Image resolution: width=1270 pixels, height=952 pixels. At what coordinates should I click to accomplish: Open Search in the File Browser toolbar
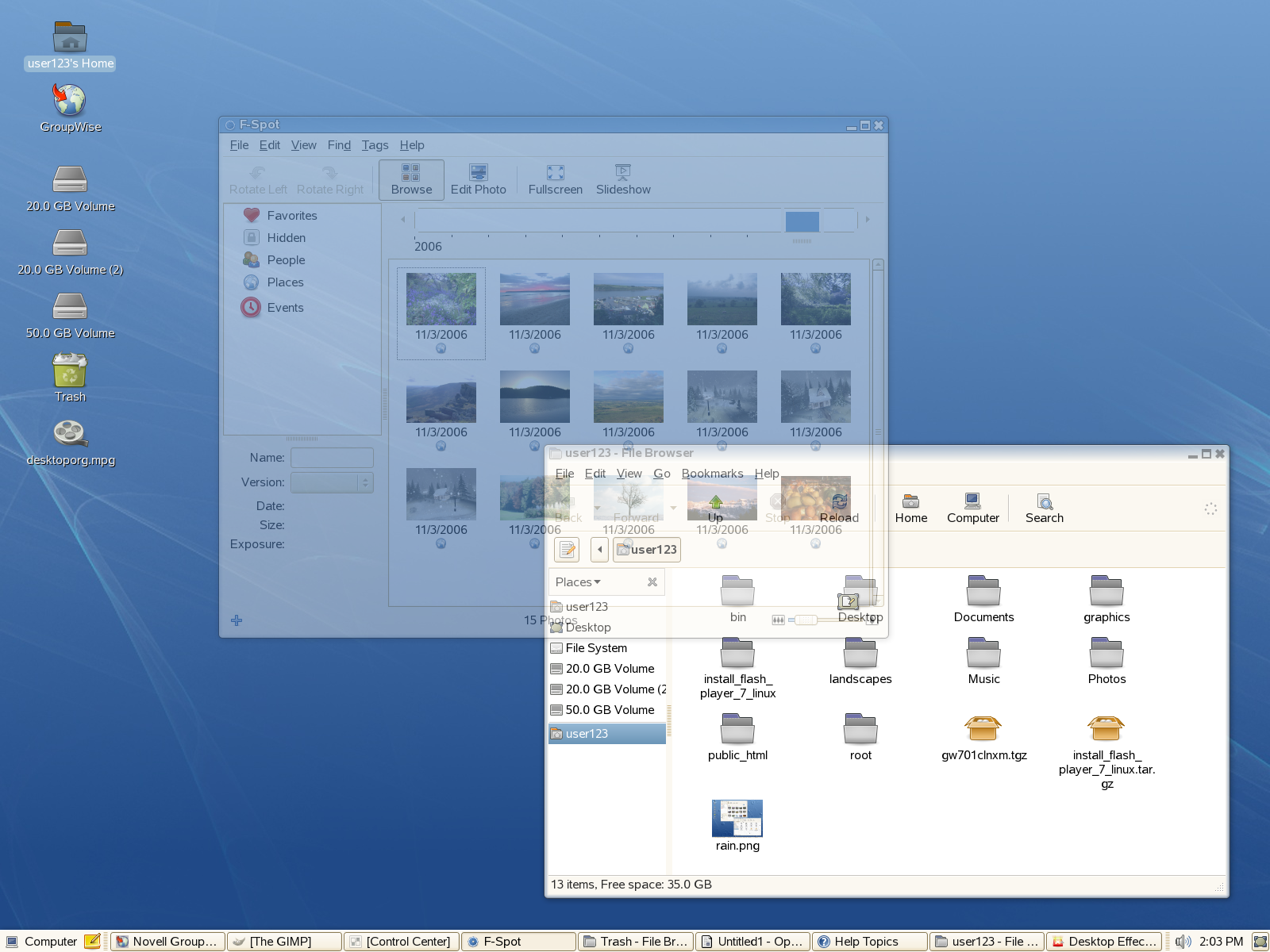click(x=1044, y=508)
